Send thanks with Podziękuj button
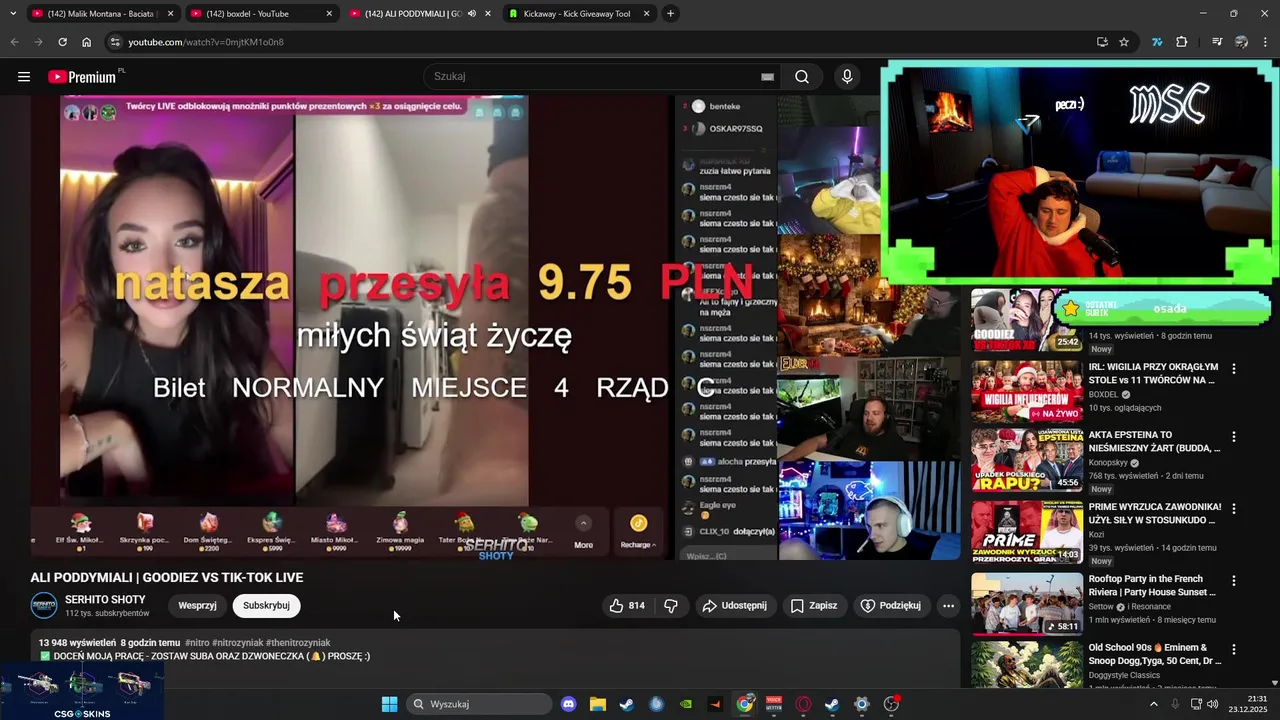The width and height of the screenshot is (1280, 720). (890, 605)
